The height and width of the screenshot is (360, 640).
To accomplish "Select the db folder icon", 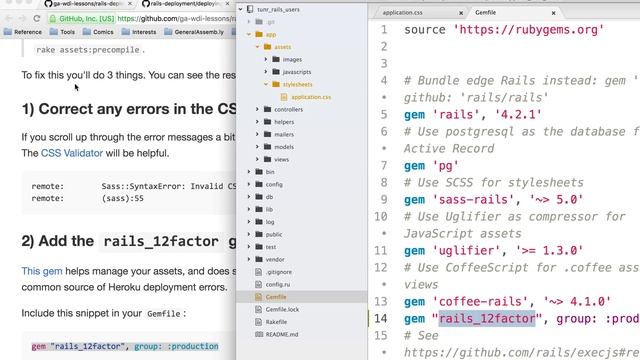I will (x=259, y=197).
